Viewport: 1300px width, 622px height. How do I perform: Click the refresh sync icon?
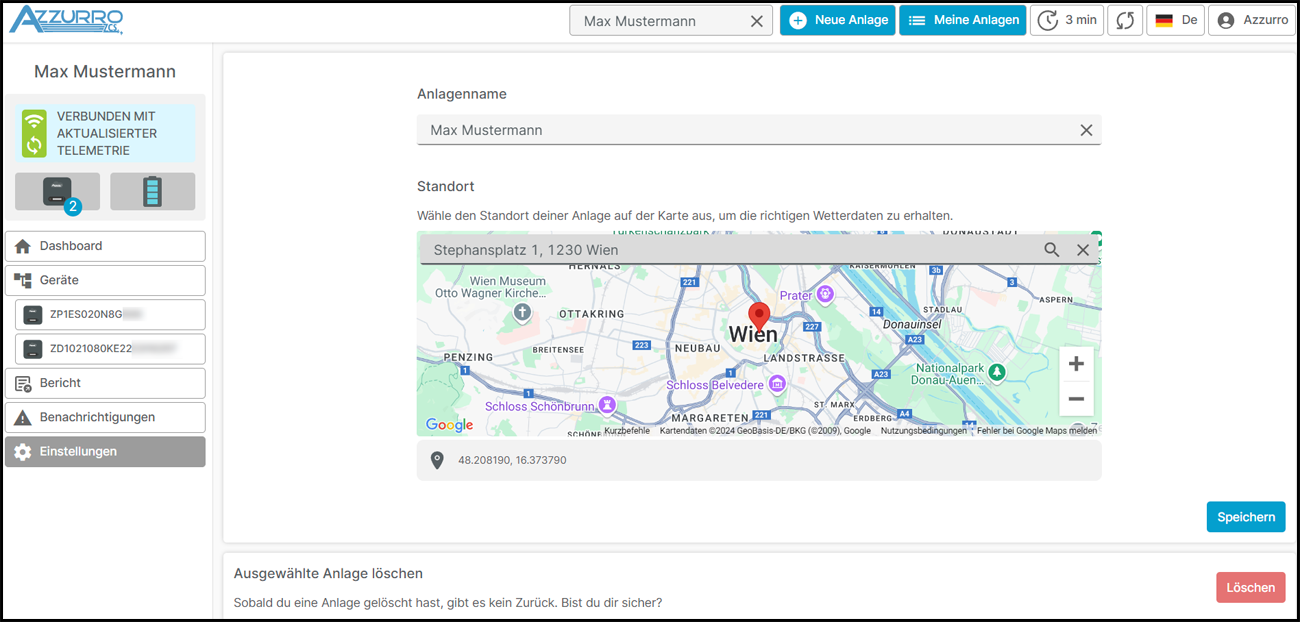pyautogui.click(x=1125, y=20)
